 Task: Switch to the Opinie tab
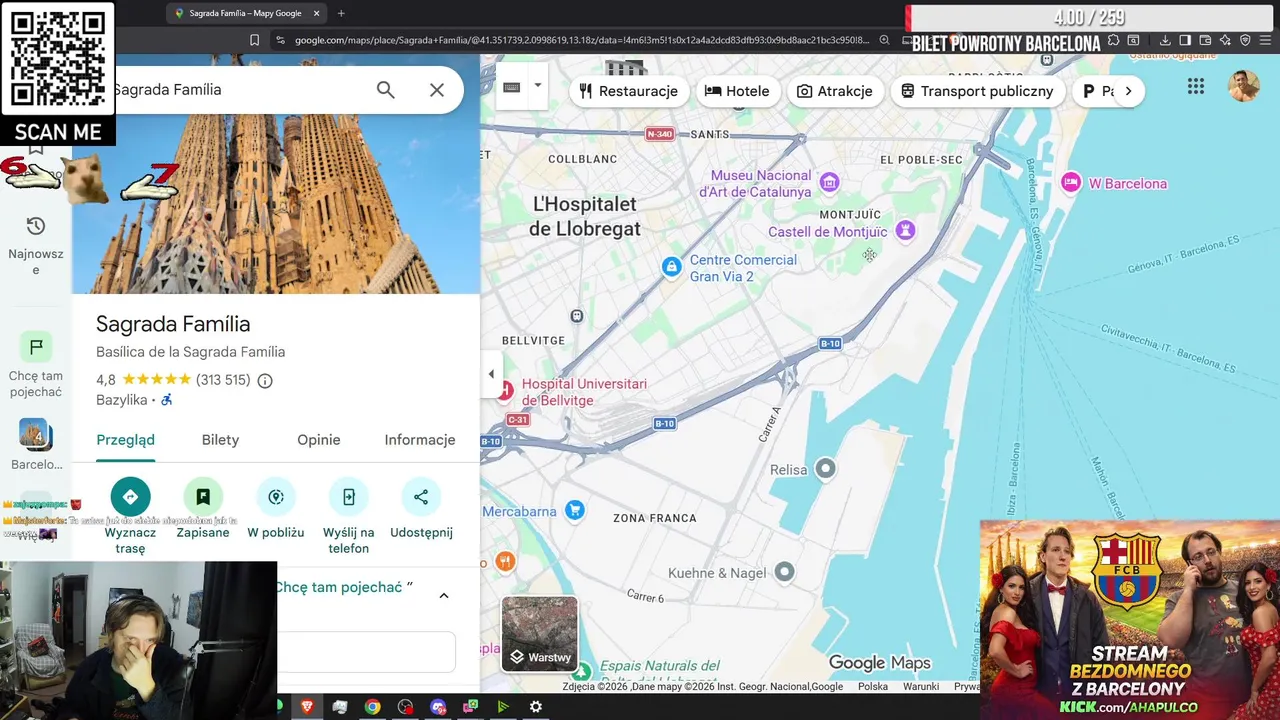[318, 440]
